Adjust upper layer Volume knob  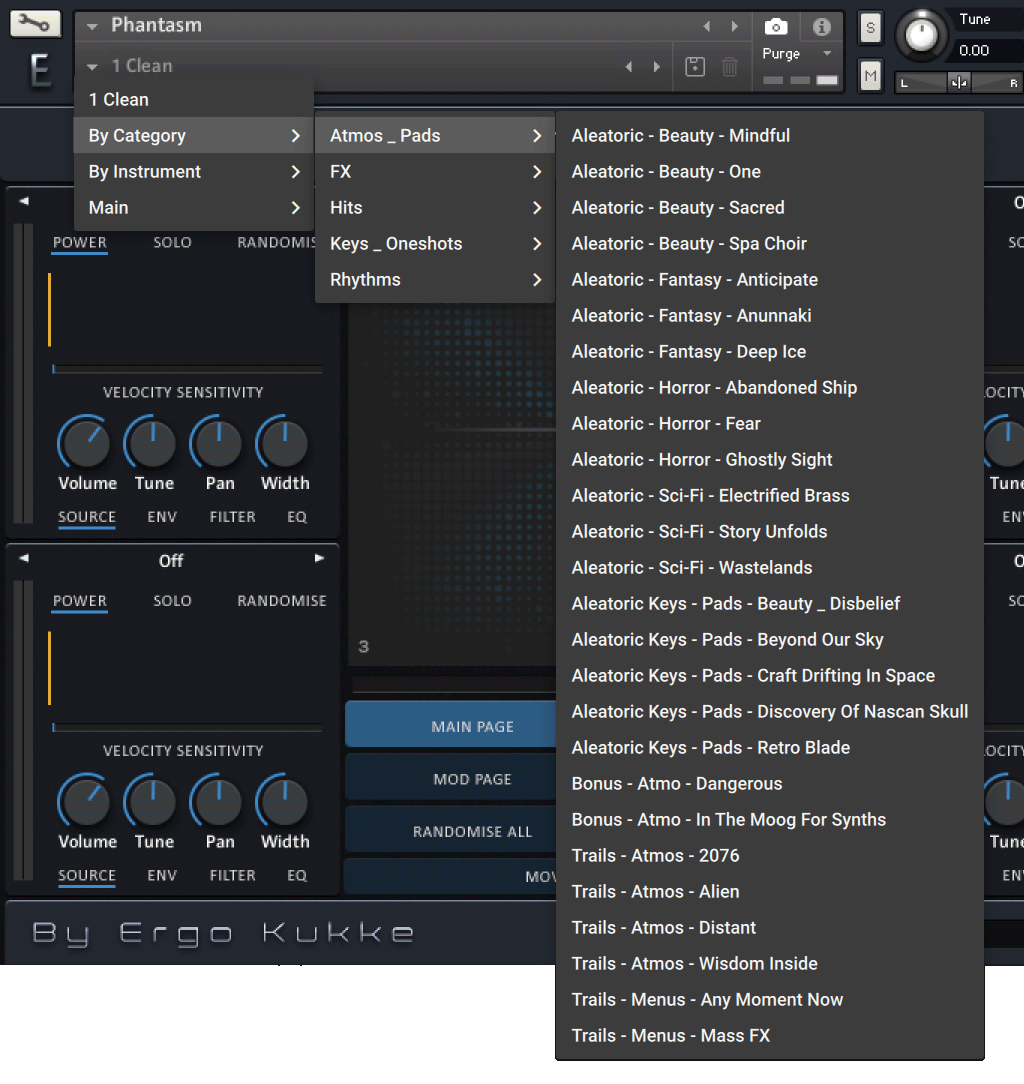[x=86, y=442]
